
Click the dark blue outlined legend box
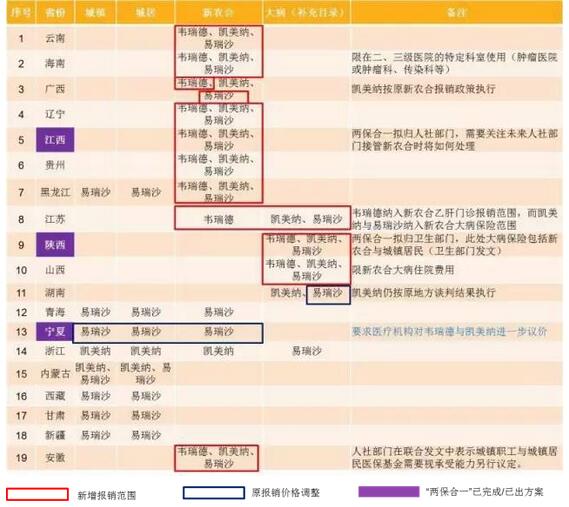214,492
